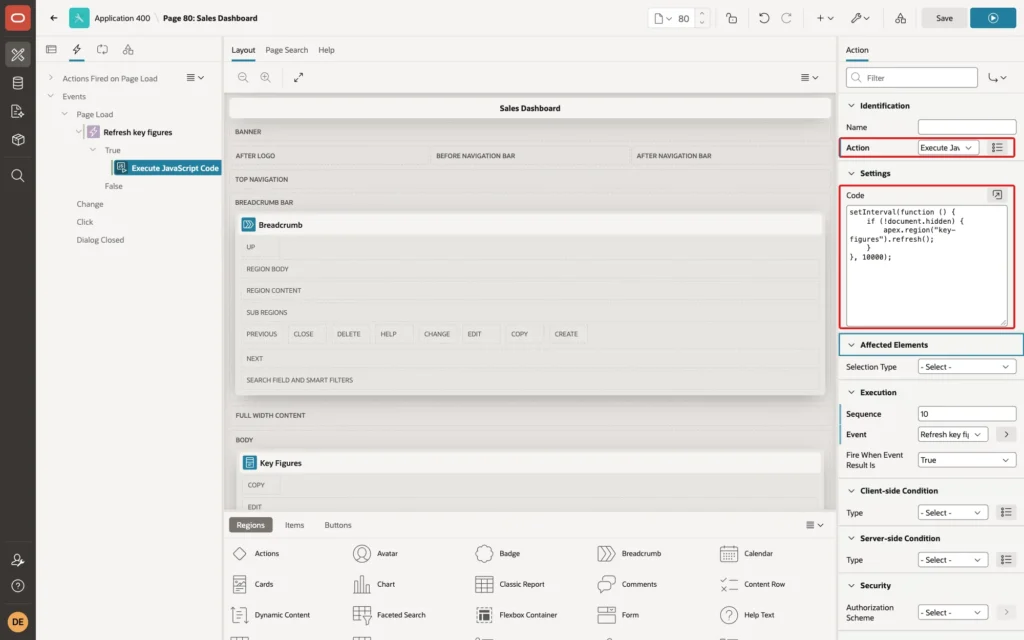
Task: Click the page number increment stepper
Action: 701,14
